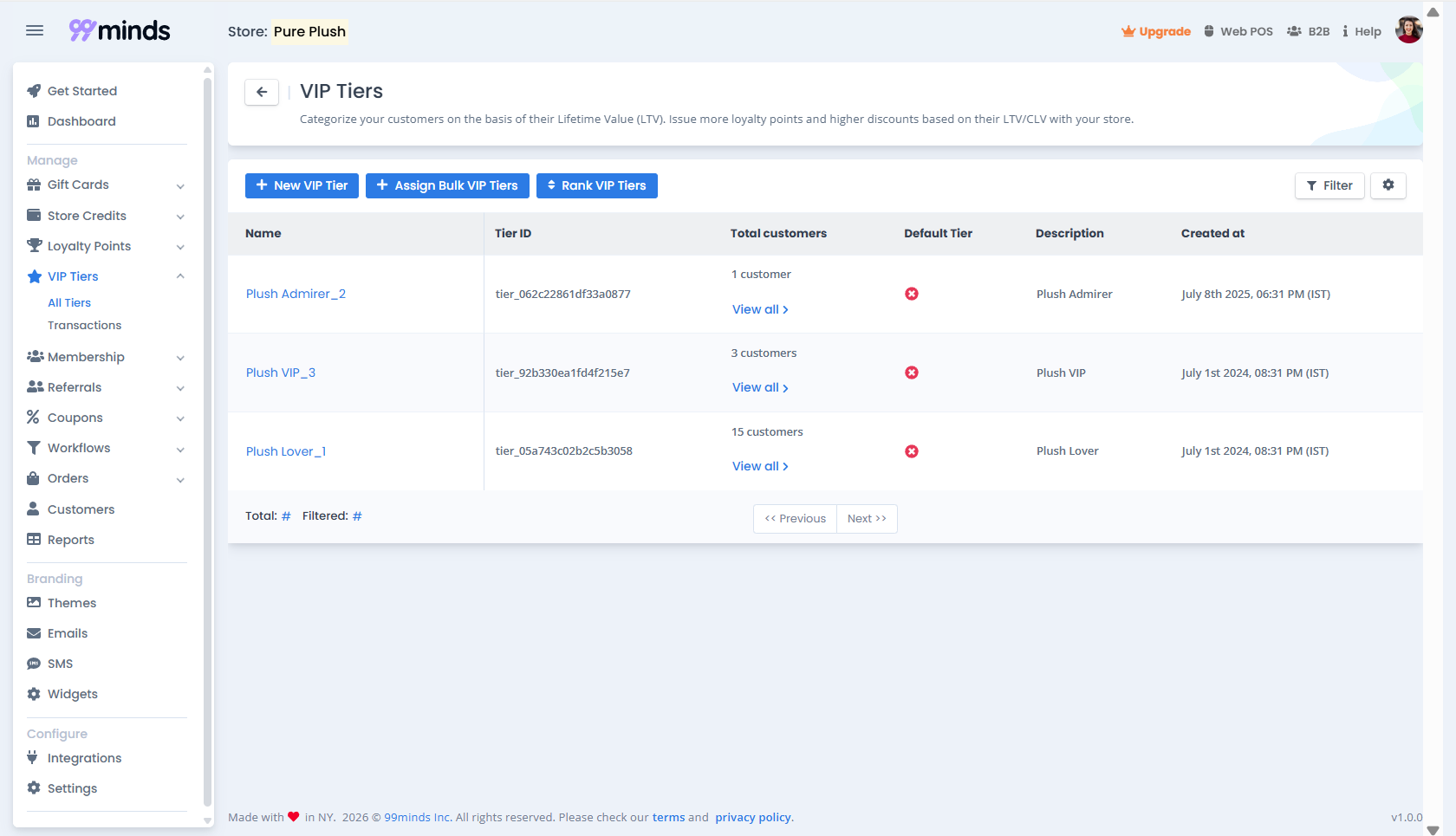
Task: Click the Membership group icon
Action: [x=35, y=356]
